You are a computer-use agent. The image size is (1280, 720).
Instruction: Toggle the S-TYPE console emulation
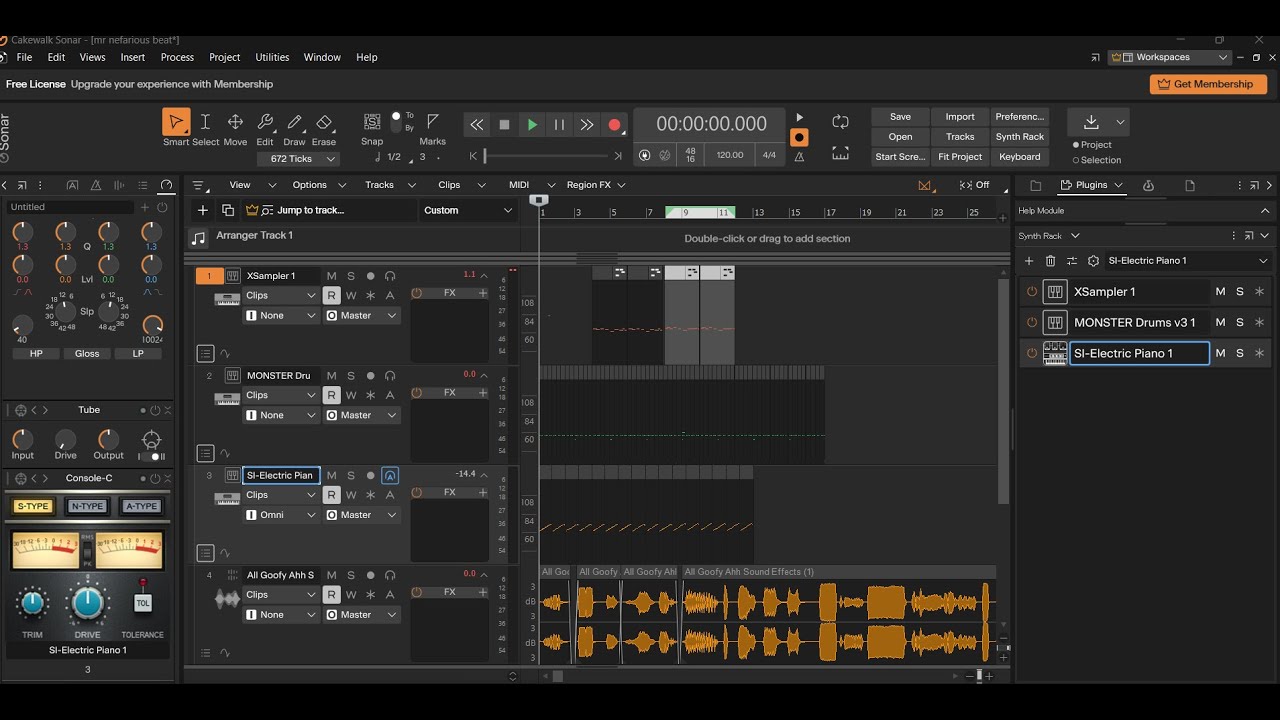click(33, 506)
